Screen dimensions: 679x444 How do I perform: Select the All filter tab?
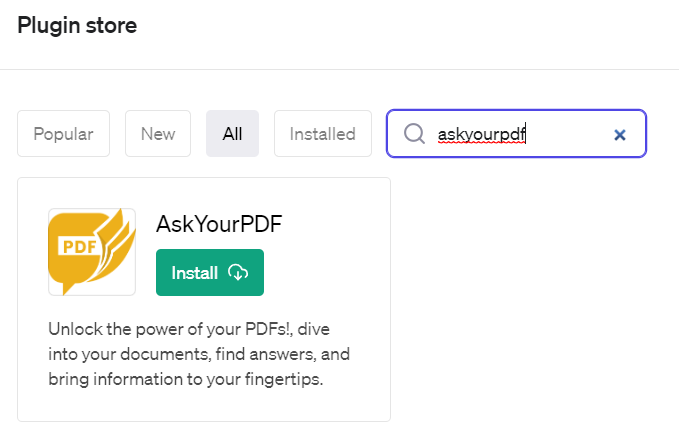click(232, 134)
